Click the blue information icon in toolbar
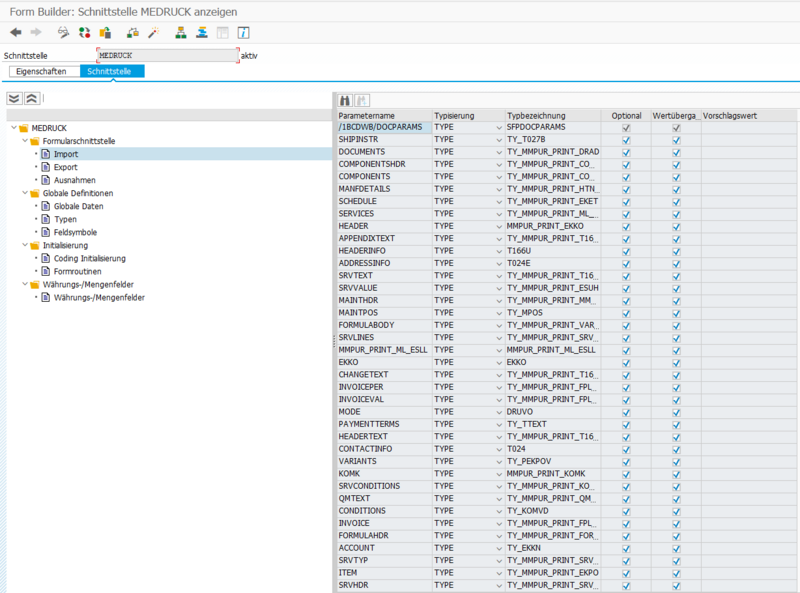 (243, 33)
